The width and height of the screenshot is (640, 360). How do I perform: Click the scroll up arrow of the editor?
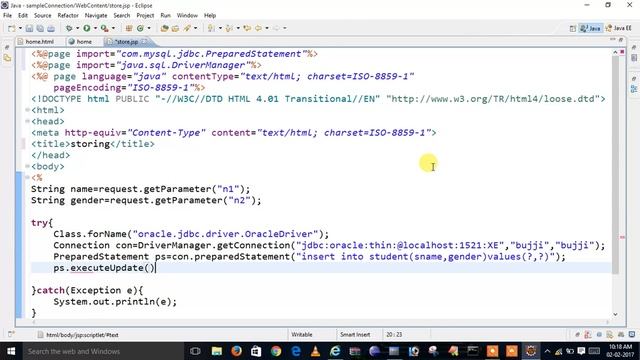point(615,52)
